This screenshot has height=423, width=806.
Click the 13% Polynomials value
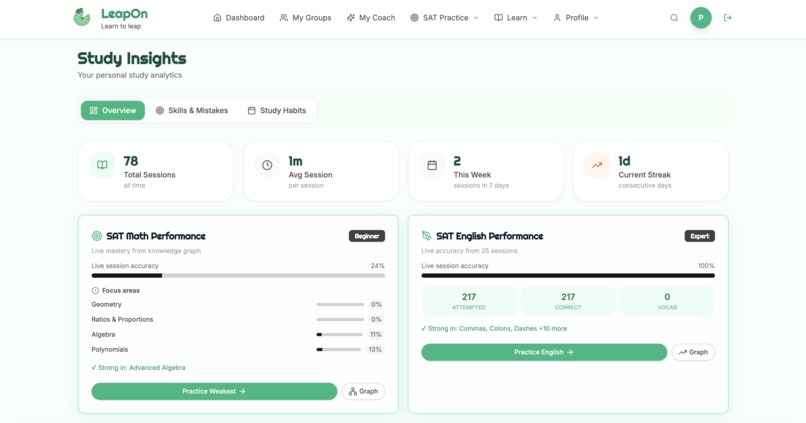coord(375,350)
